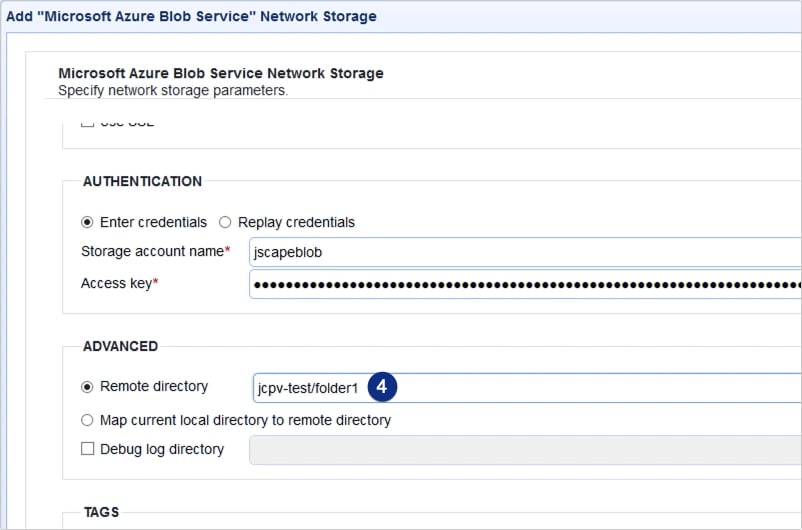Click the AUTHENTICATION section heading
Image resolution: width=802 pixels, height=530 pixels.
pos(142,182)
